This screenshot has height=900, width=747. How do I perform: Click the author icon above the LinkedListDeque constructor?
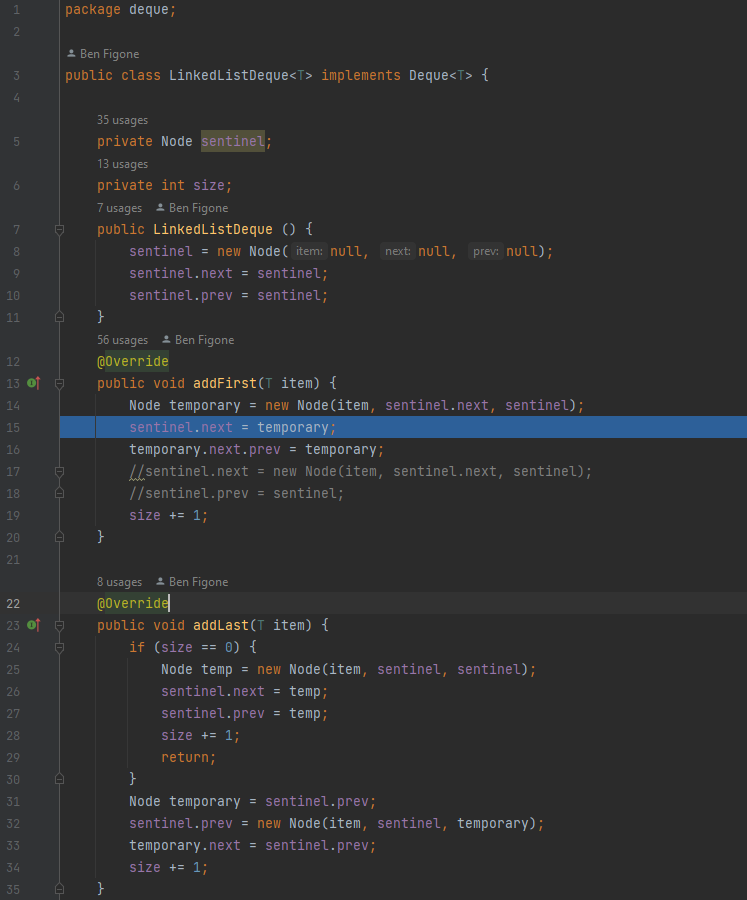pos(160,208)
